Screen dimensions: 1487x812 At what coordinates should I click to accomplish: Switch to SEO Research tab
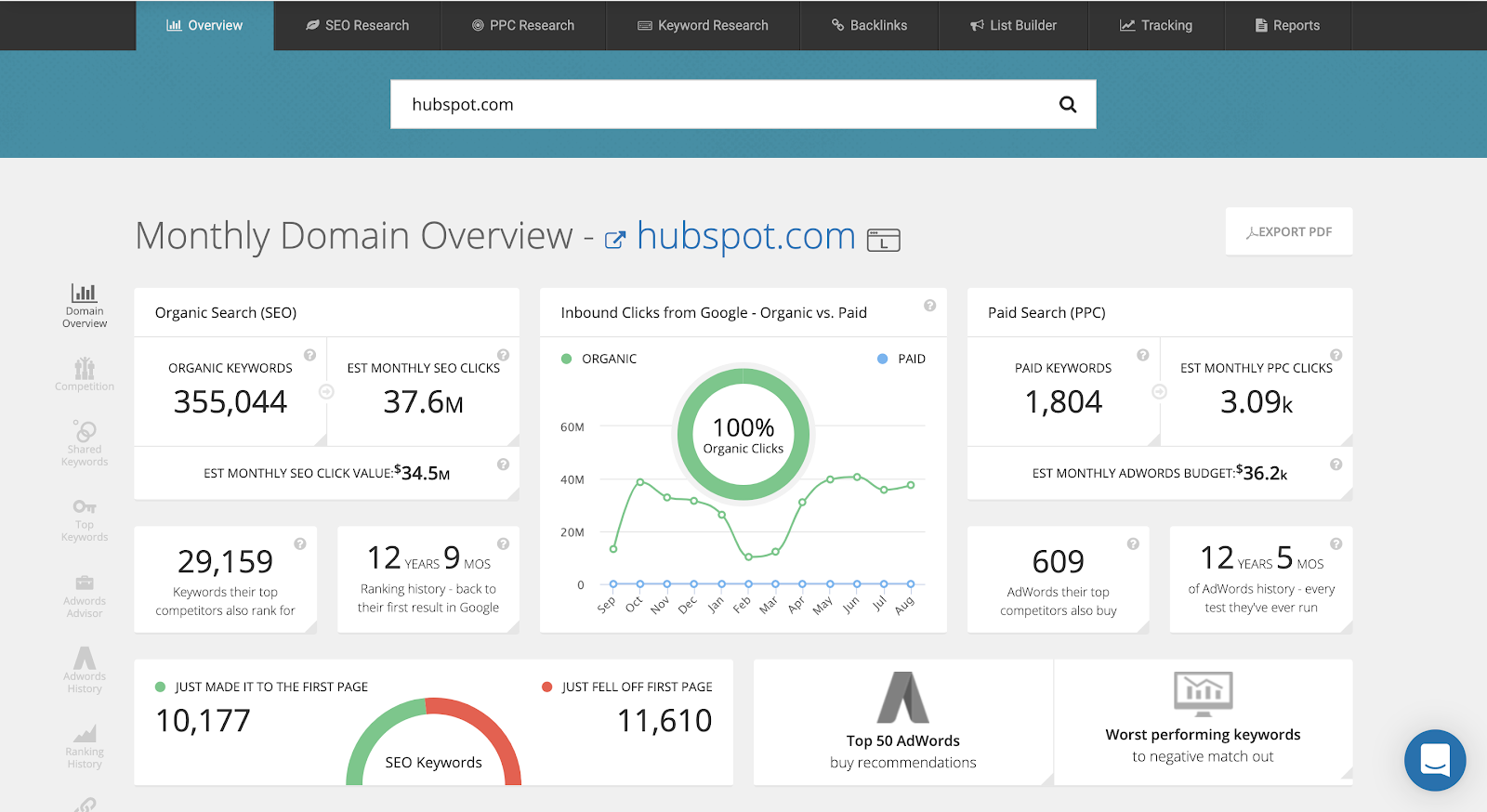(357, 25)
